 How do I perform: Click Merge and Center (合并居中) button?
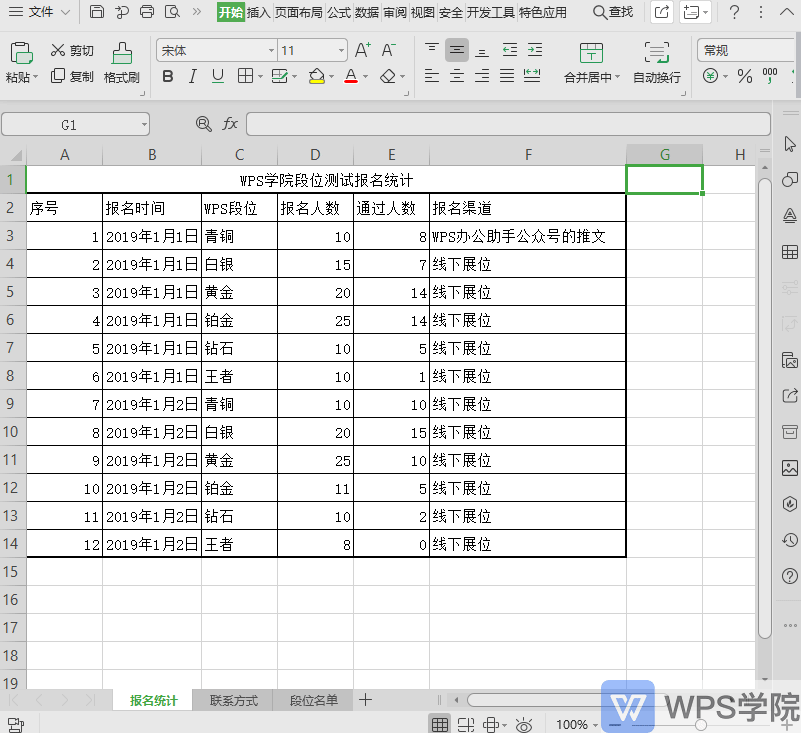pos(591,63)
